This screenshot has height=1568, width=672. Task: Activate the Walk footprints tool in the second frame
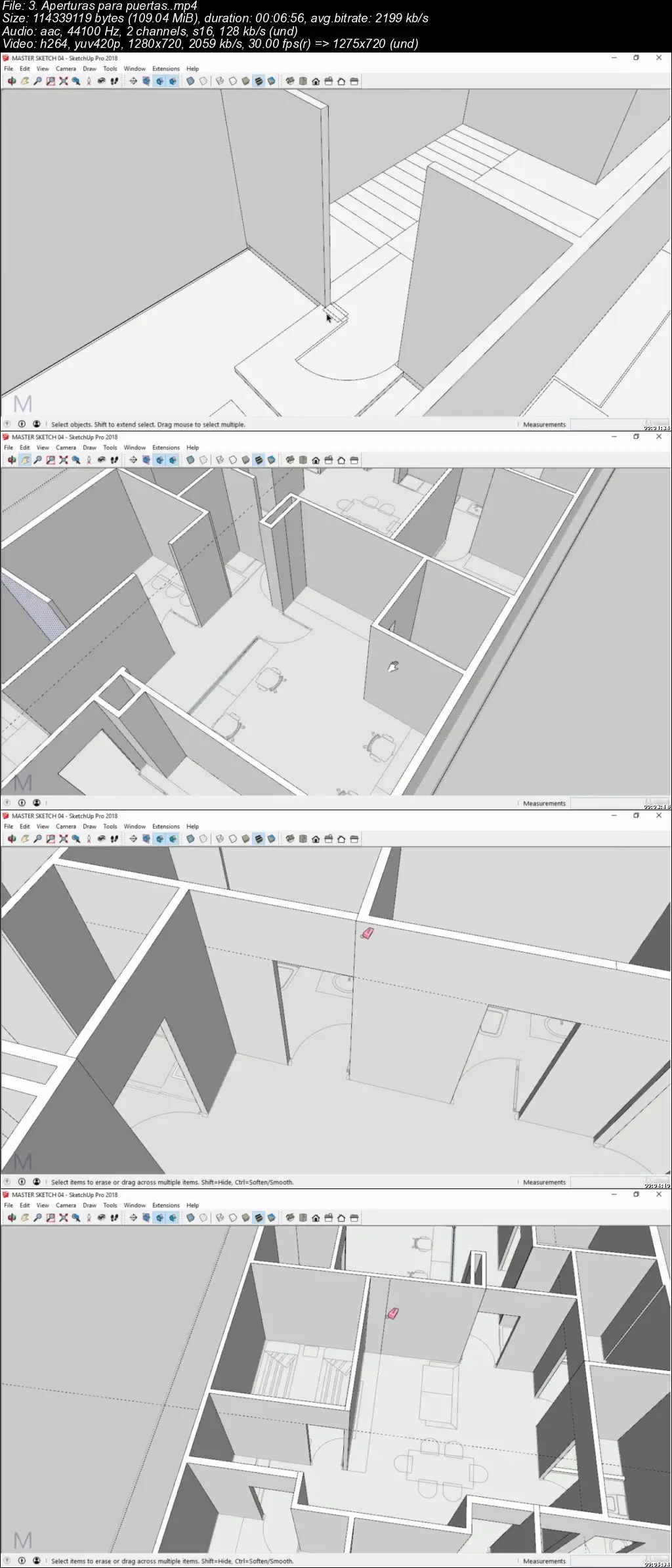tap(114, 460)
